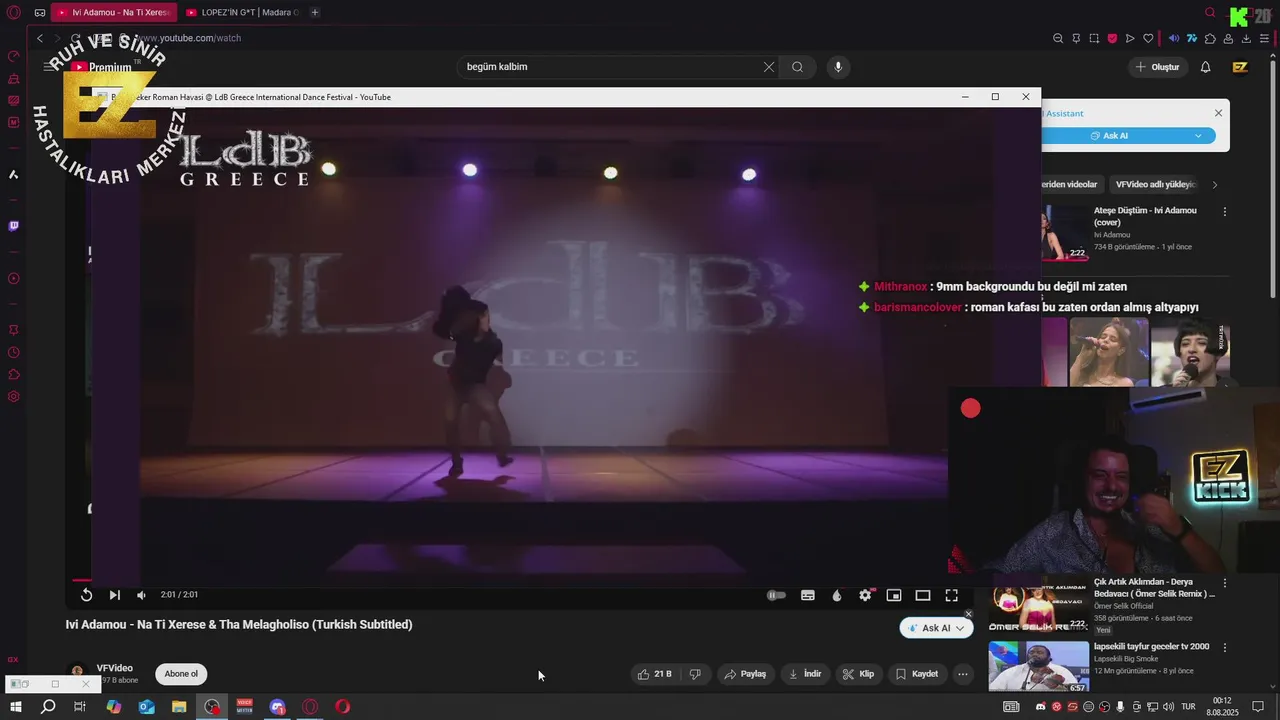Skip to the next video

click(114, 595)
